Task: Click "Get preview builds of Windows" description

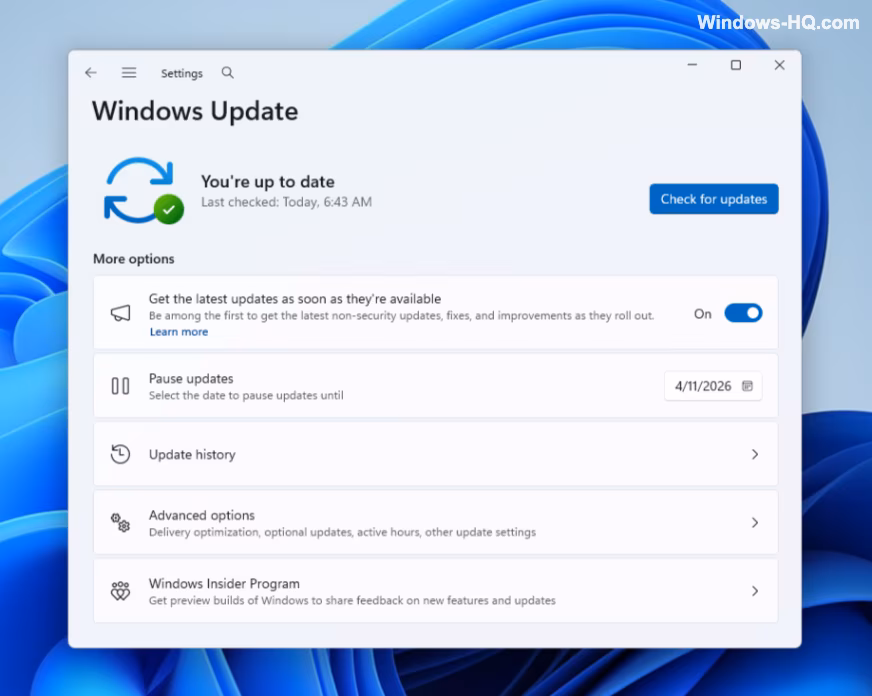Action: [x=352, y=601]
